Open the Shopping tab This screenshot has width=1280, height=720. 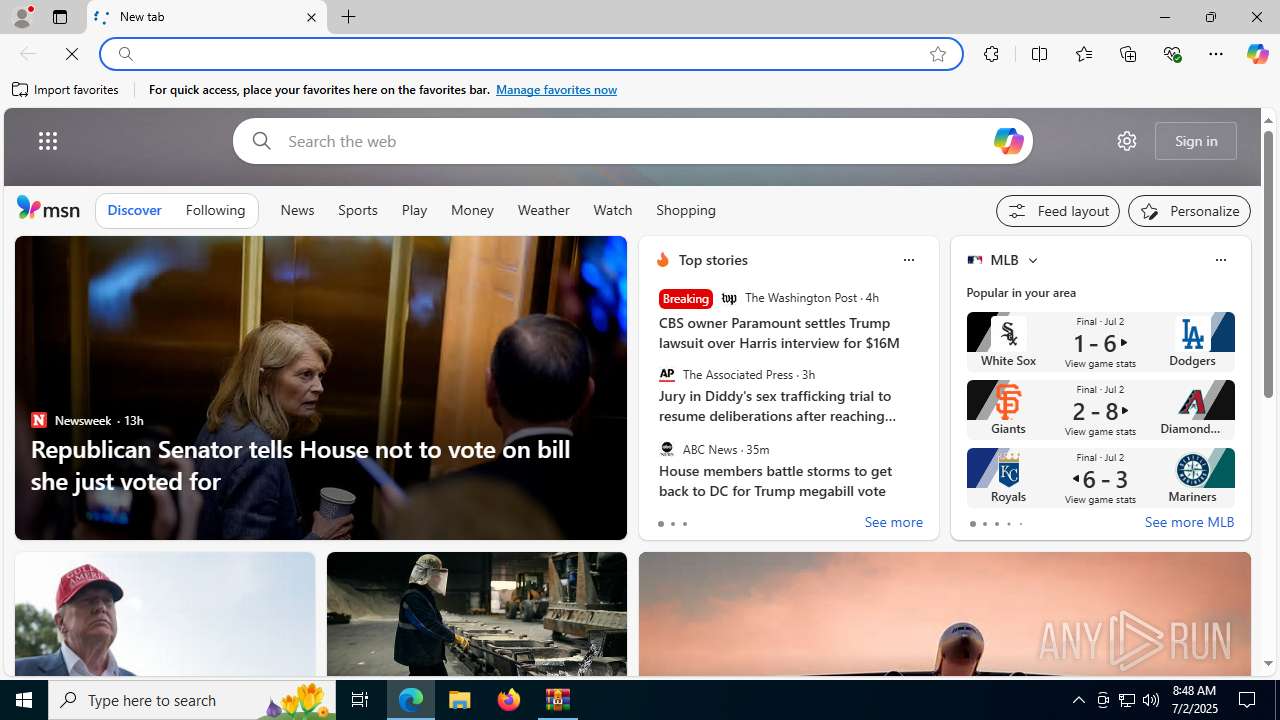[686, 211]
